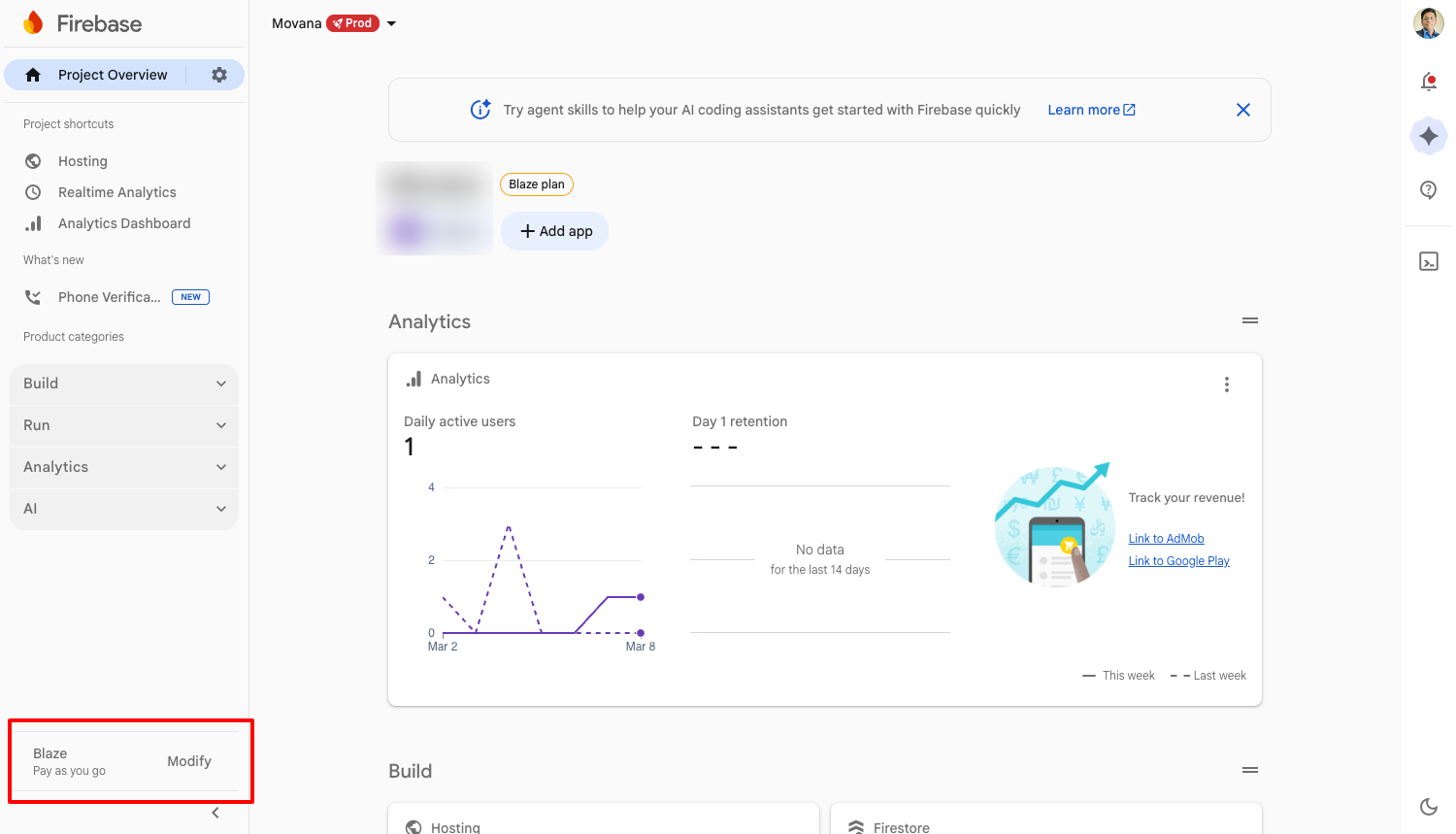The image size is (1456, 834).
Task: Open the Cloud Shell terminal icon
Action: point(1429,261)
